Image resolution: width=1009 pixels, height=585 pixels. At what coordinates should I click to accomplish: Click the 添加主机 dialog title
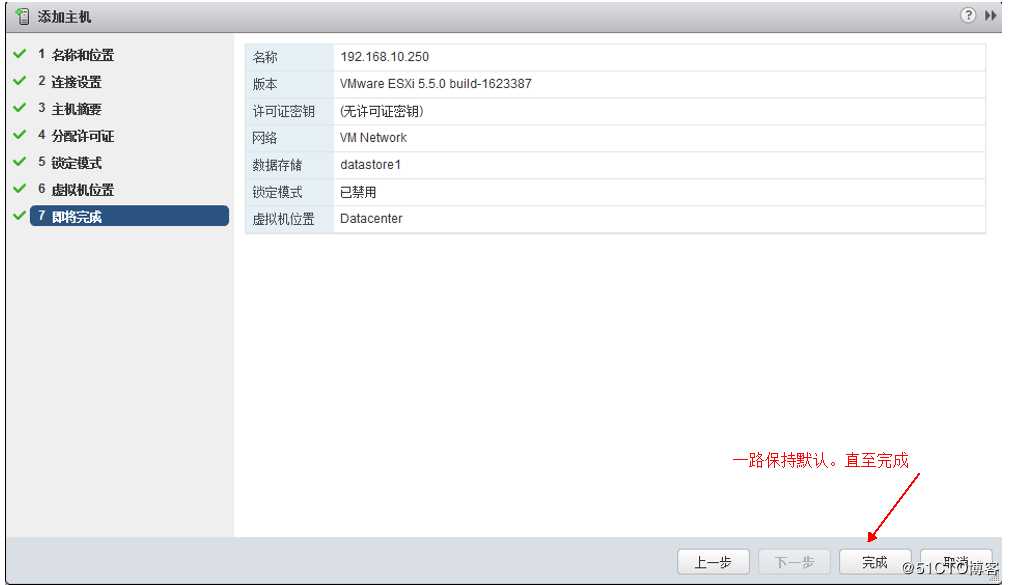(64, 17)
